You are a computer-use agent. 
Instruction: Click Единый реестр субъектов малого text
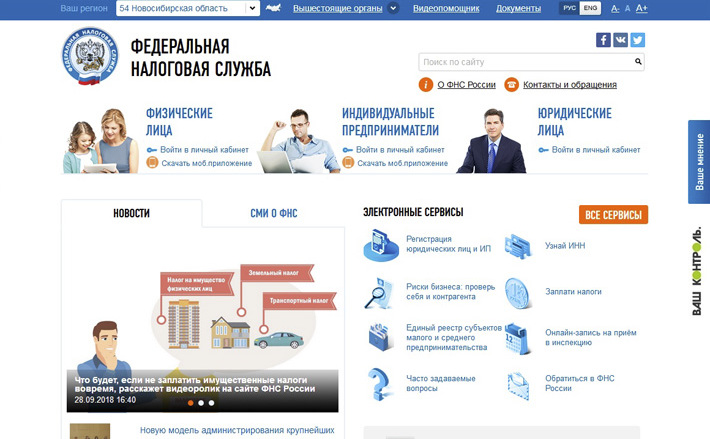[454, 338]
